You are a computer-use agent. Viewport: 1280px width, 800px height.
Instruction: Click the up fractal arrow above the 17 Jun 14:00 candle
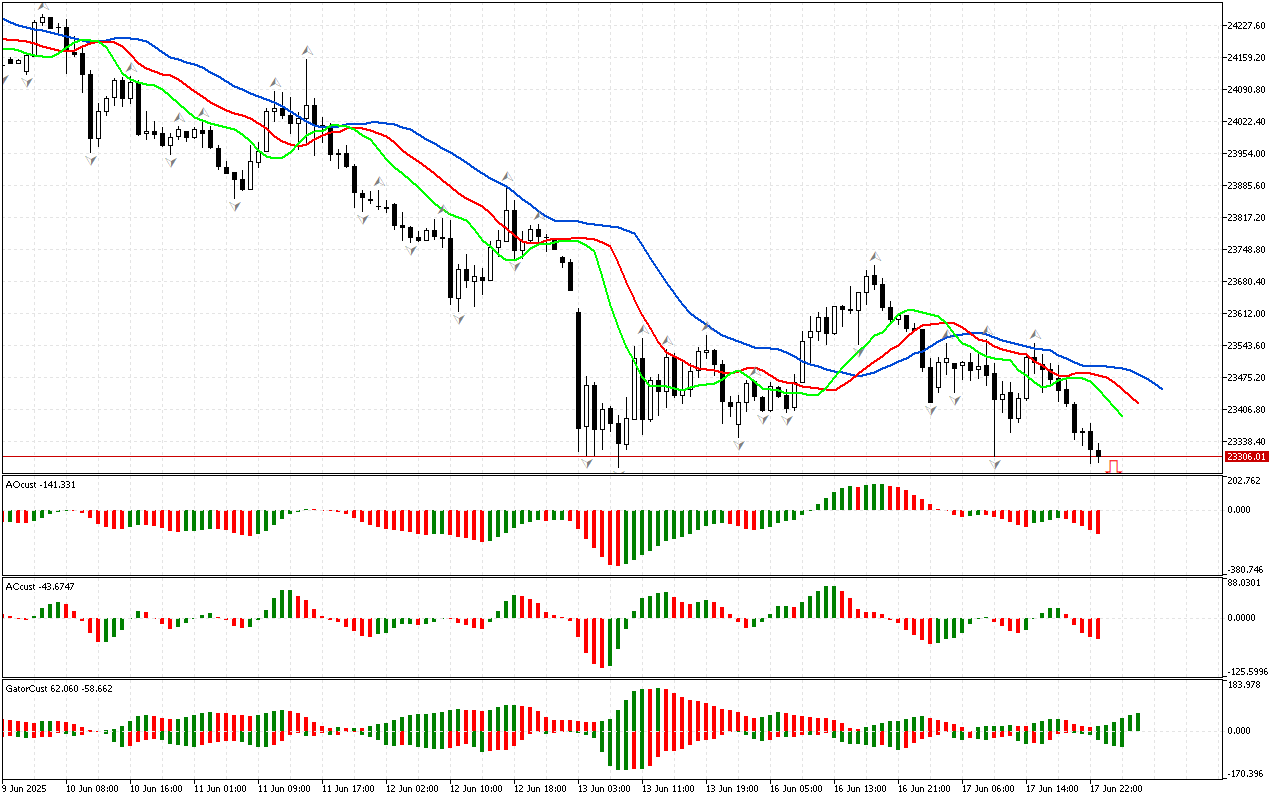1036,334
